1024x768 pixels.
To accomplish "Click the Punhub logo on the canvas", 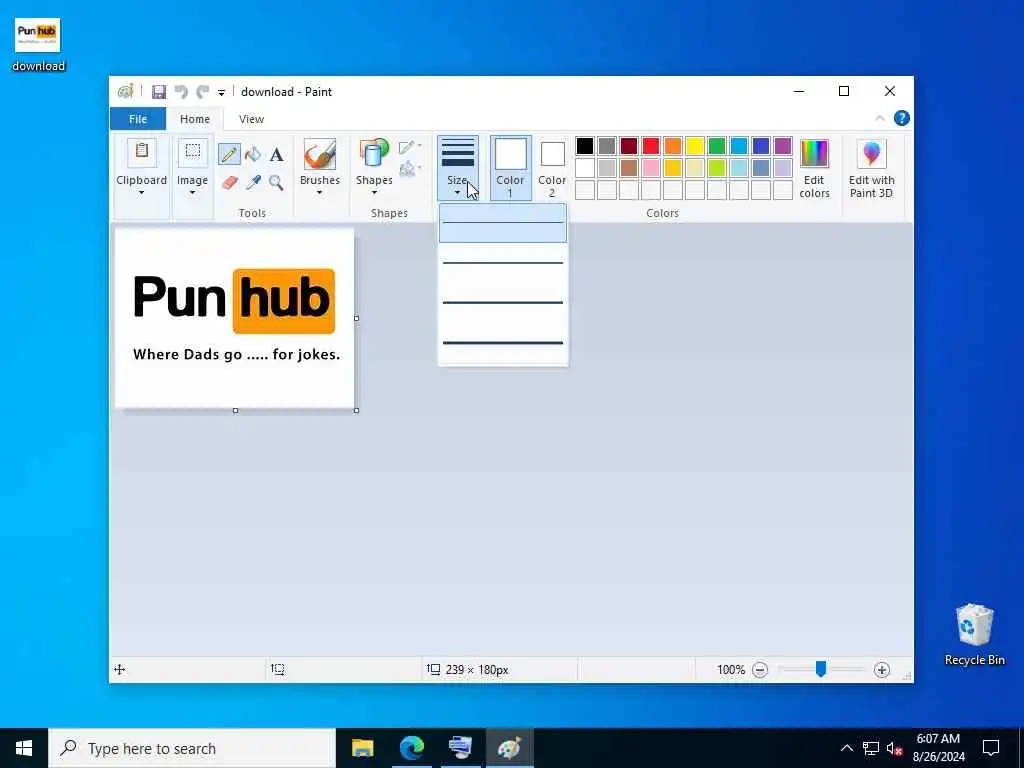I will (234, 300).
